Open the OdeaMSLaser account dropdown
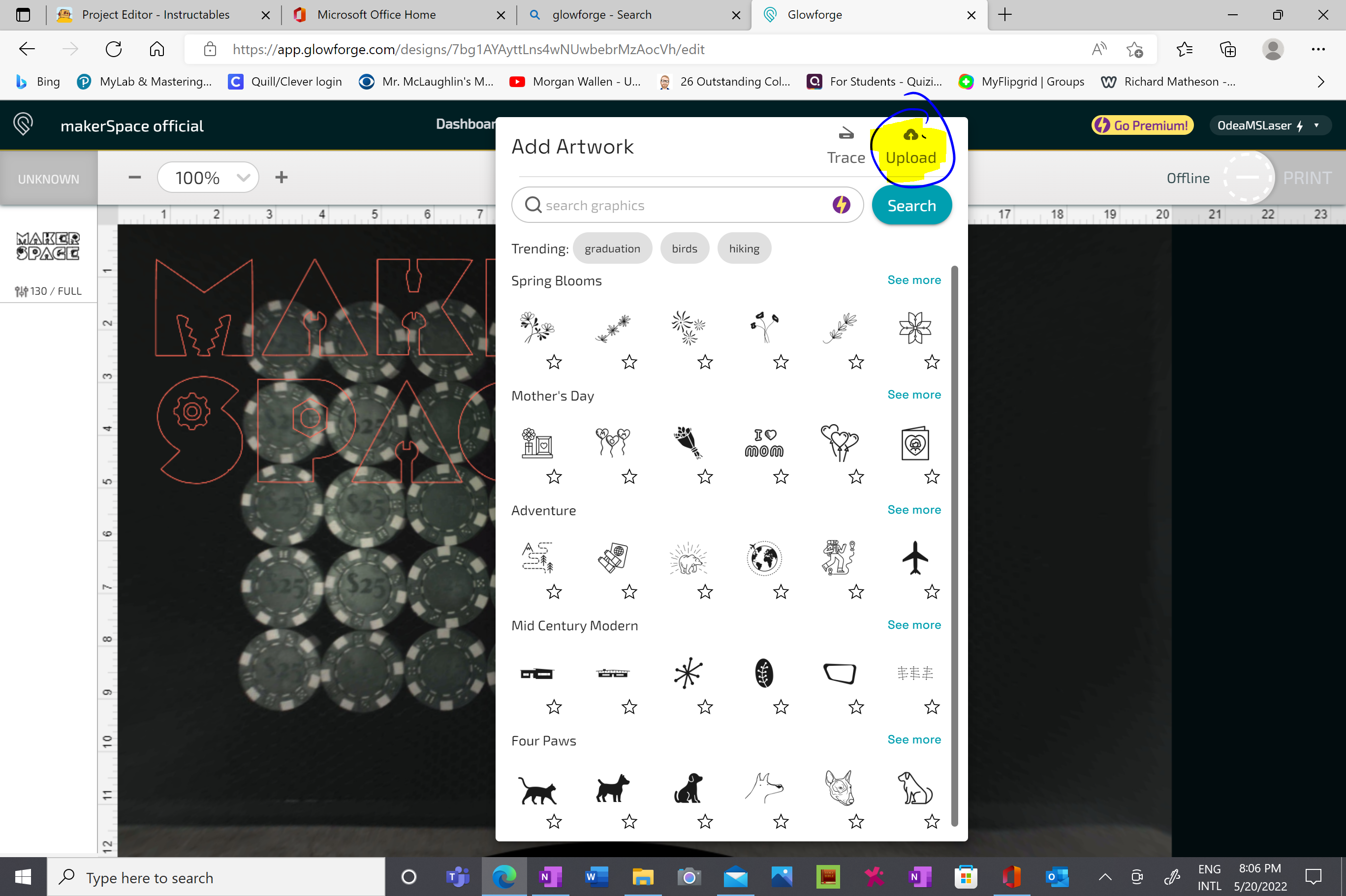 [x=1270, y=125]
